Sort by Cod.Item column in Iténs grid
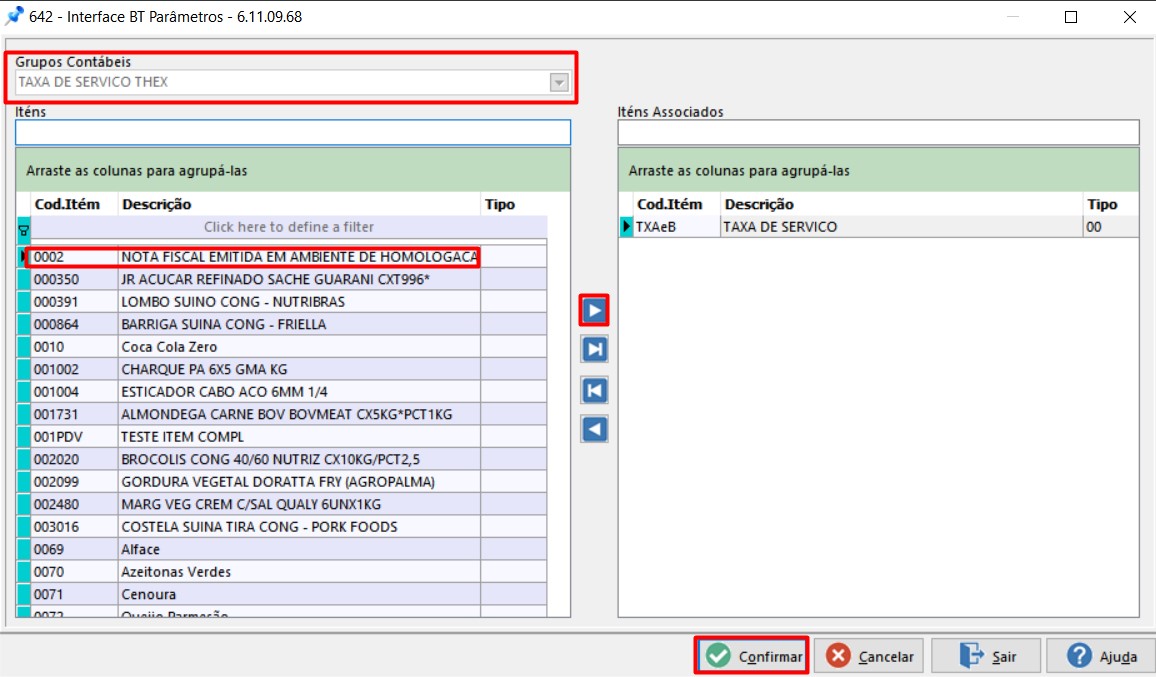1156x677 pixels. click(x=74, y=204)
